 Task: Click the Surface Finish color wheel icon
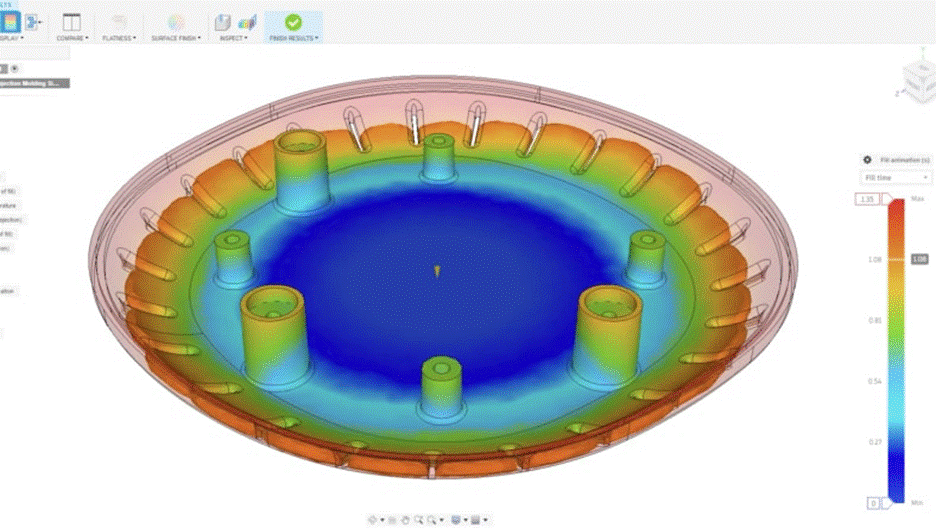click(176, 23)
